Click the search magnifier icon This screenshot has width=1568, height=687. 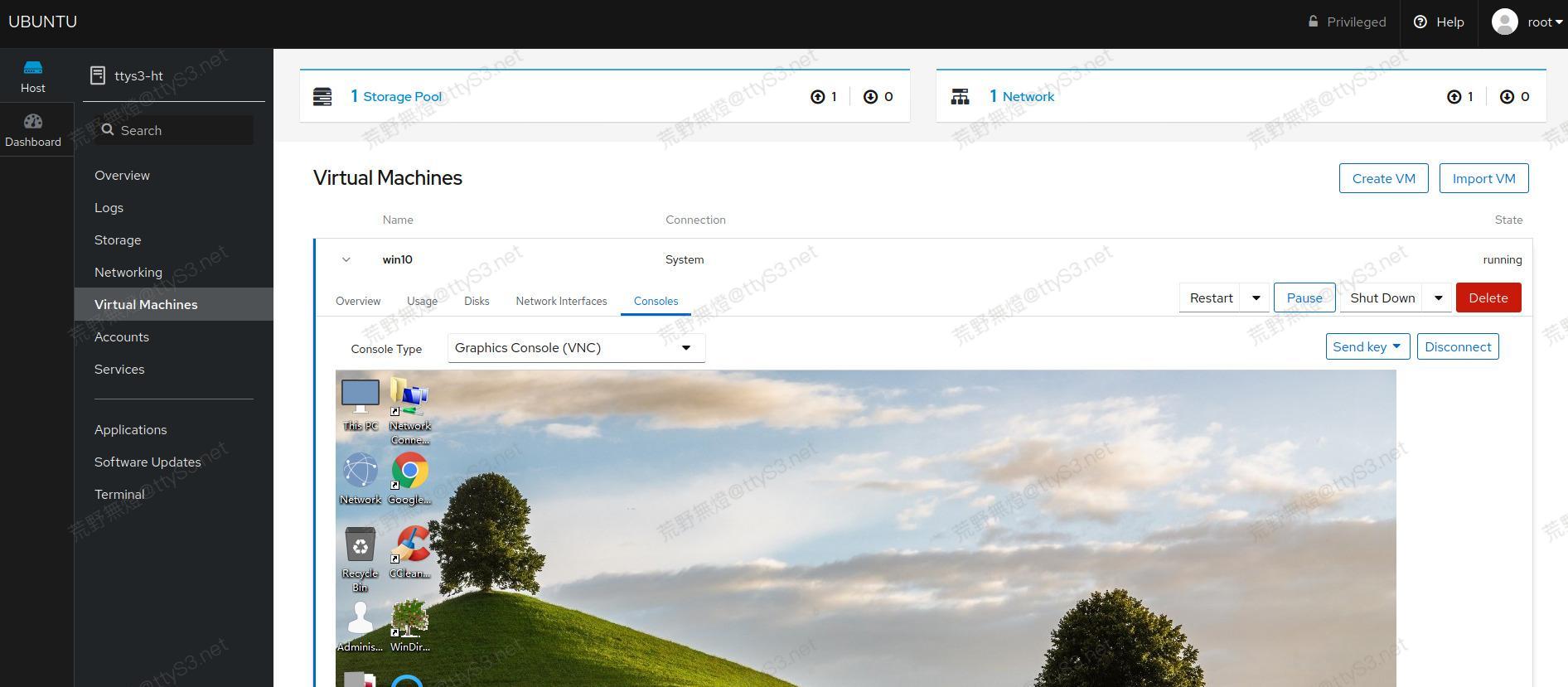point(108,130)
